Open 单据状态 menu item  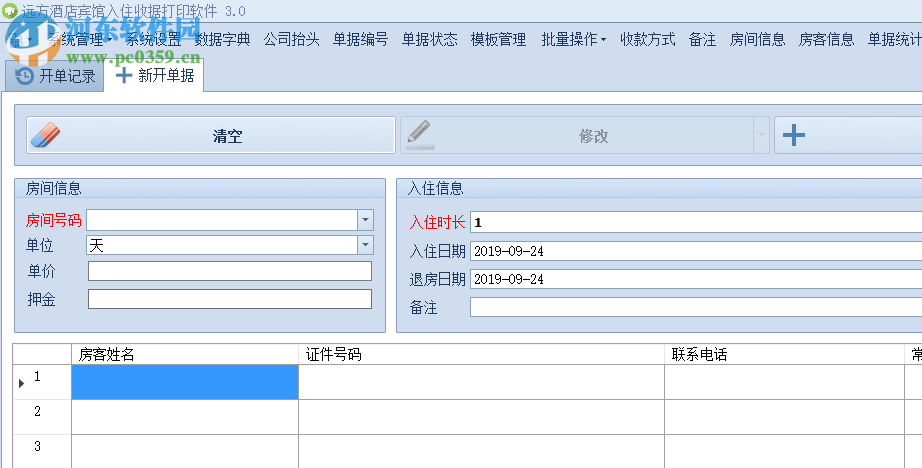pos(430,39)
